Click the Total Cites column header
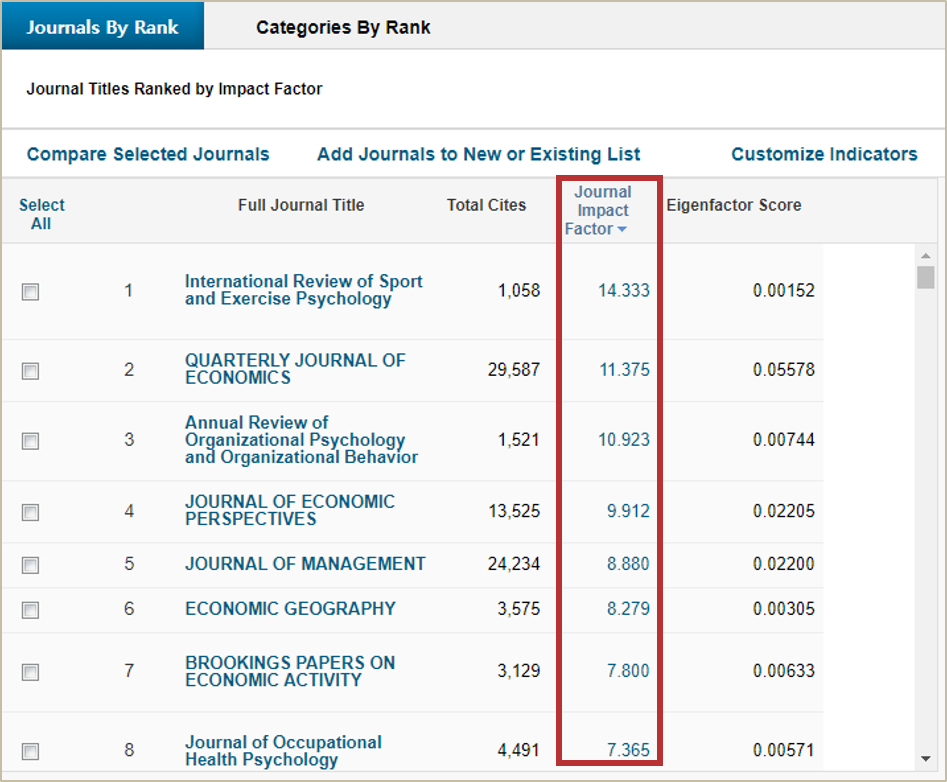The width and height of the screenshot is (947, 782). (x=486, y=205)
